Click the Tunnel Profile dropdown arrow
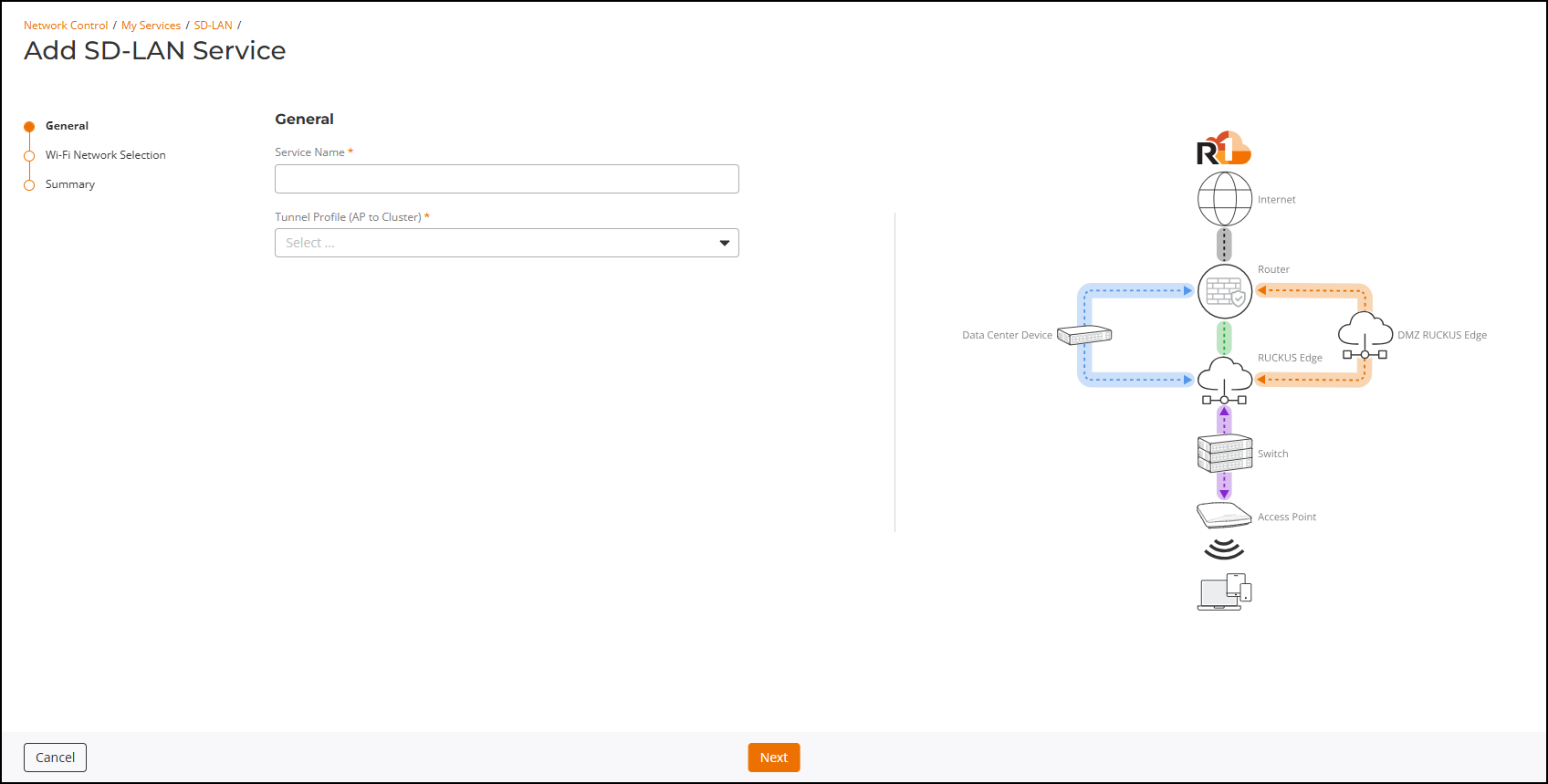1548x784 pixels. [724, 243]
